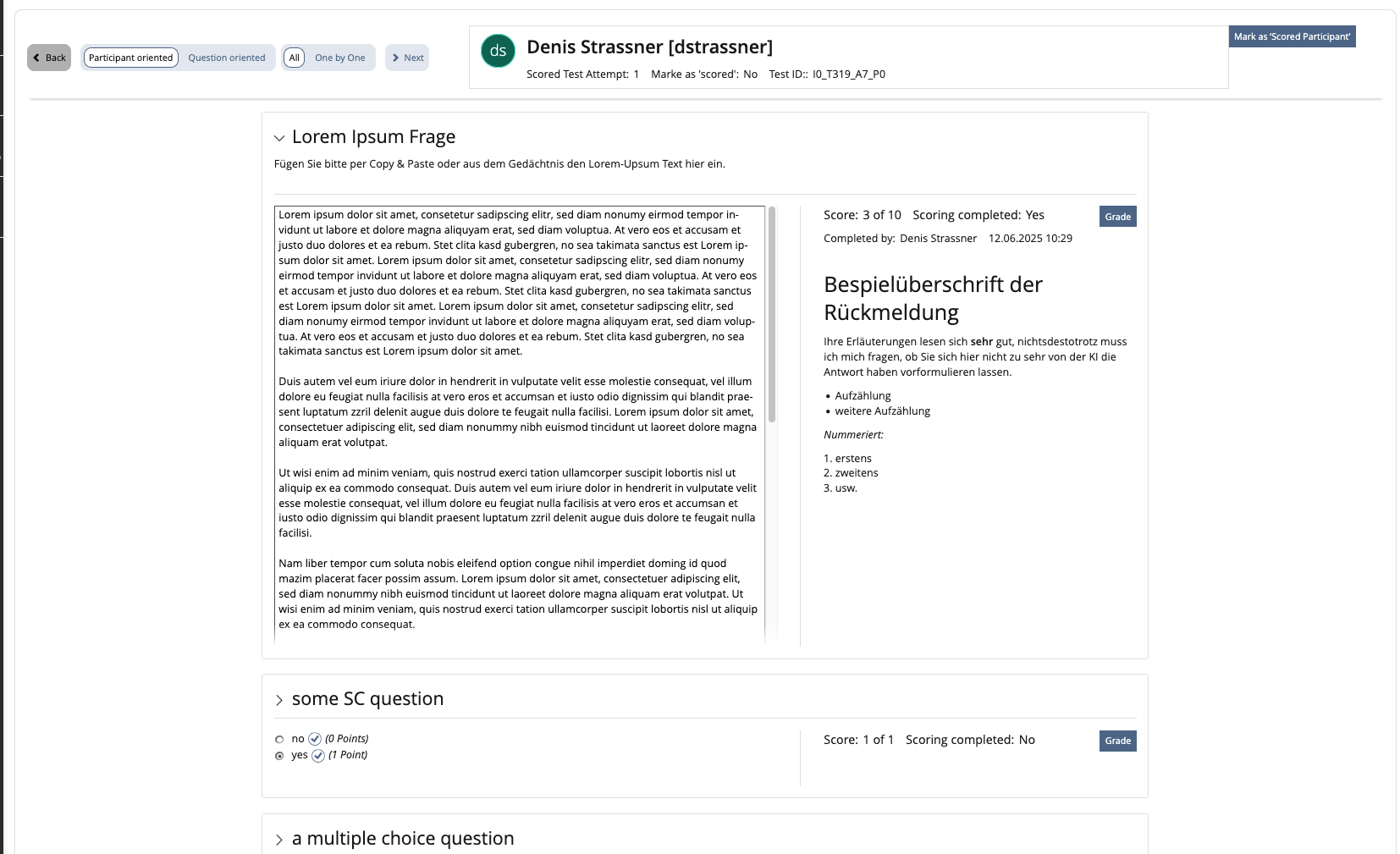Click Mark as 'Scored Participant' button

tap(1292, 36)
